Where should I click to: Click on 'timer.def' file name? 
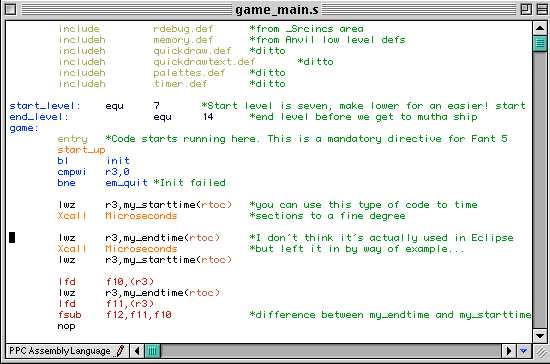coord(180,84)
